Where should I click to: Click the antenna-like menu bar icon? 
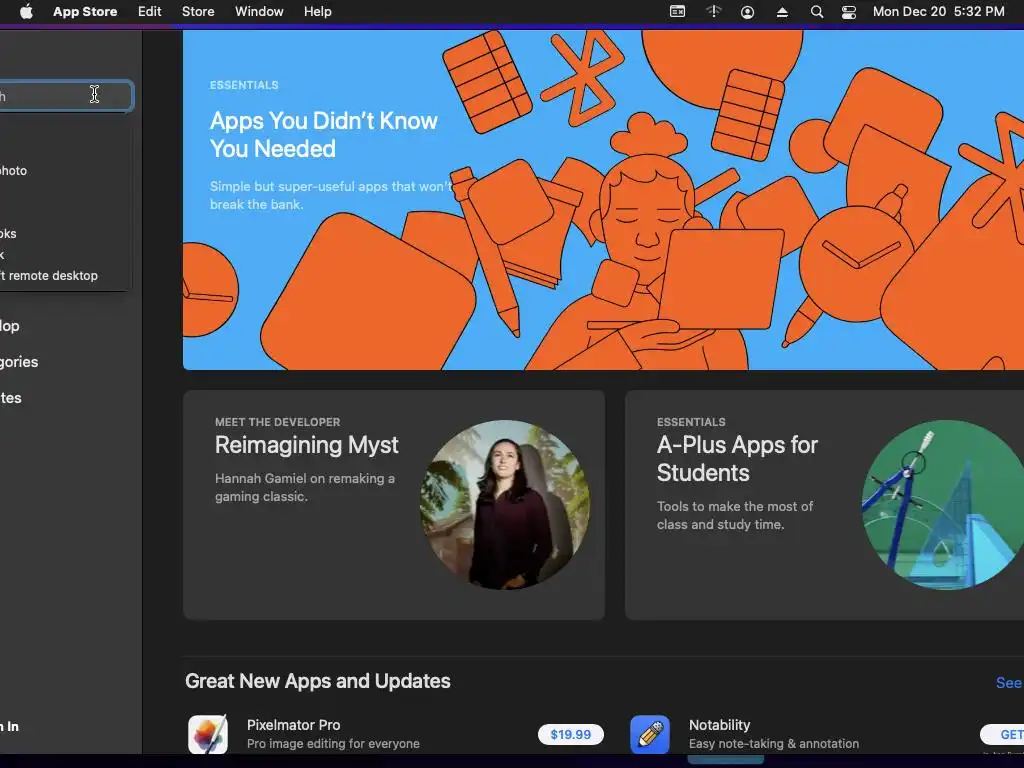tap(713, 12)
